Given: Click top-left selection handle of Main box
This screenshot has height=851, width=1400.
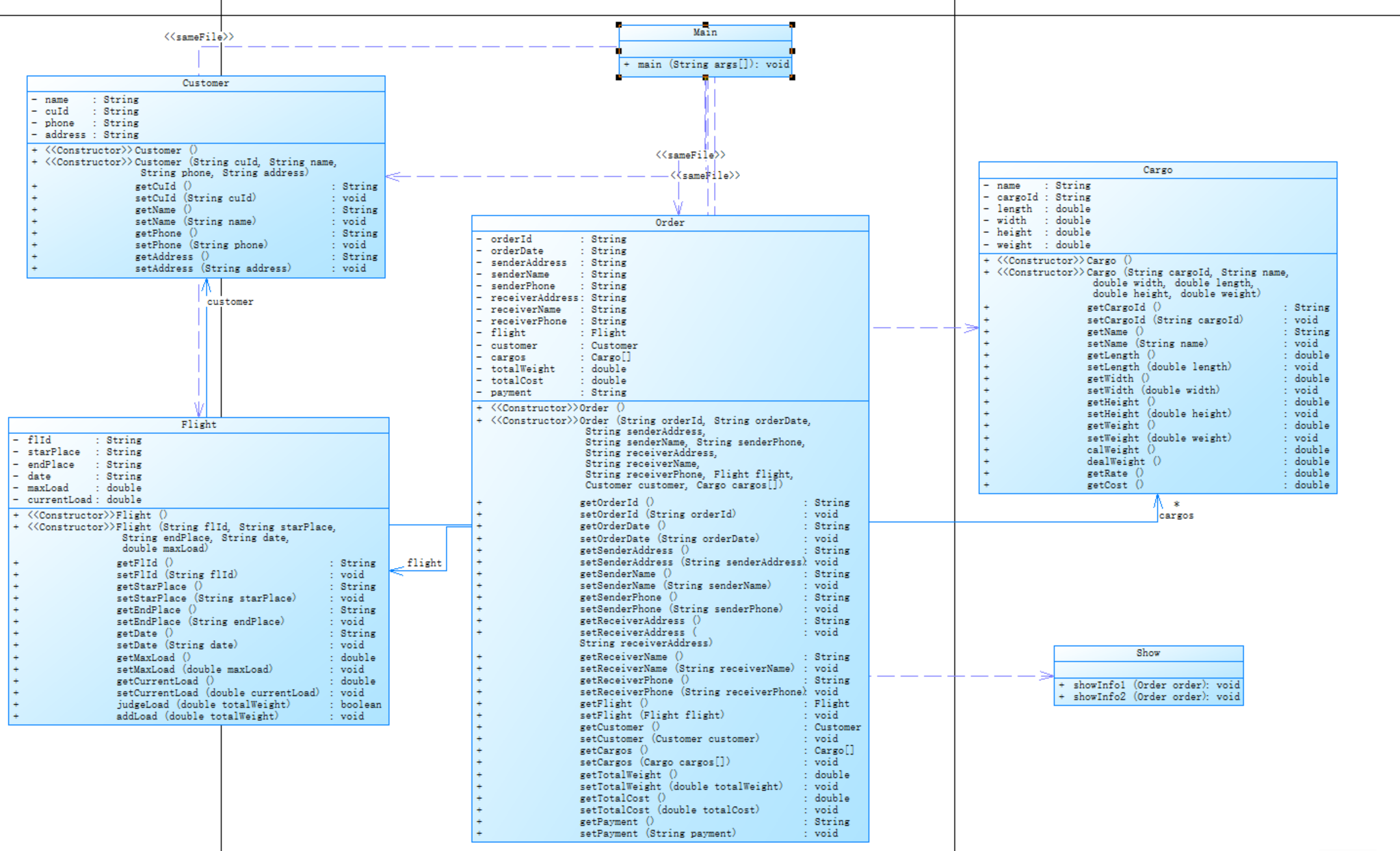Looking at the screenshot, I should (618, 25).
